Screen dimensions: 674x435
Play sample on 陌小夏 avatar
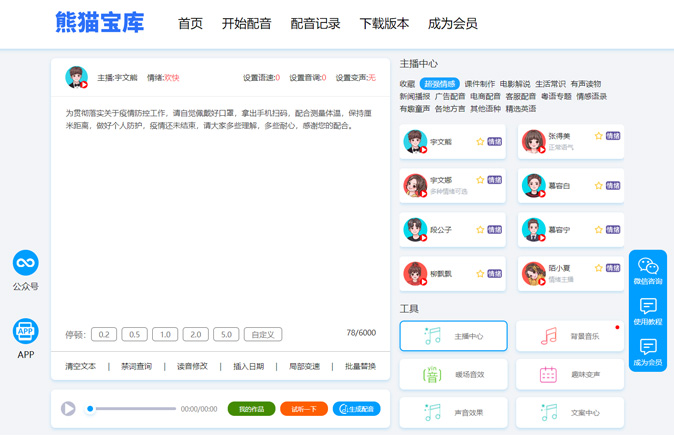[542, 282]
